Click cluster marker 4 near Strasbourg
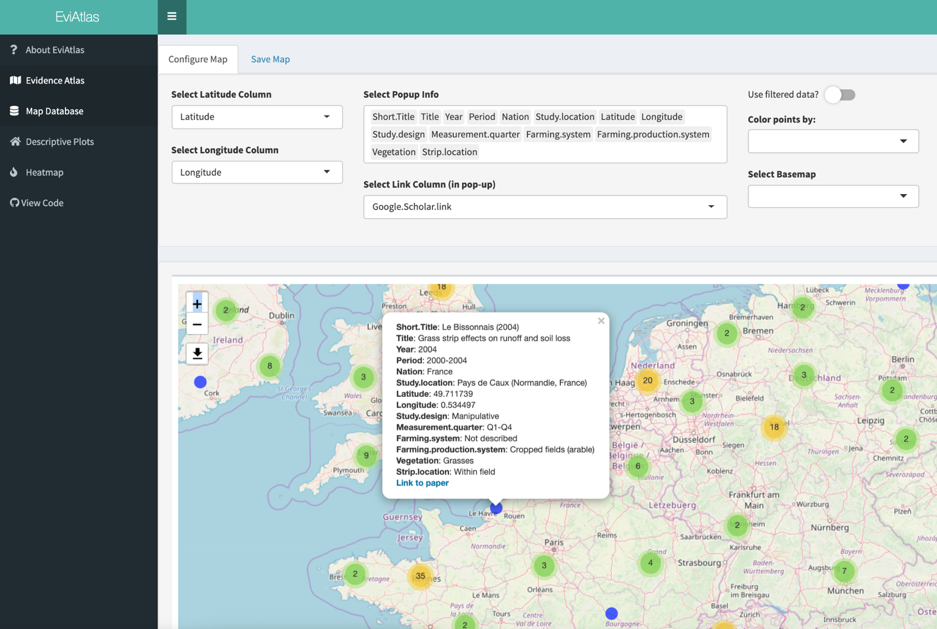Screen dimensions: 937x629 650,562
